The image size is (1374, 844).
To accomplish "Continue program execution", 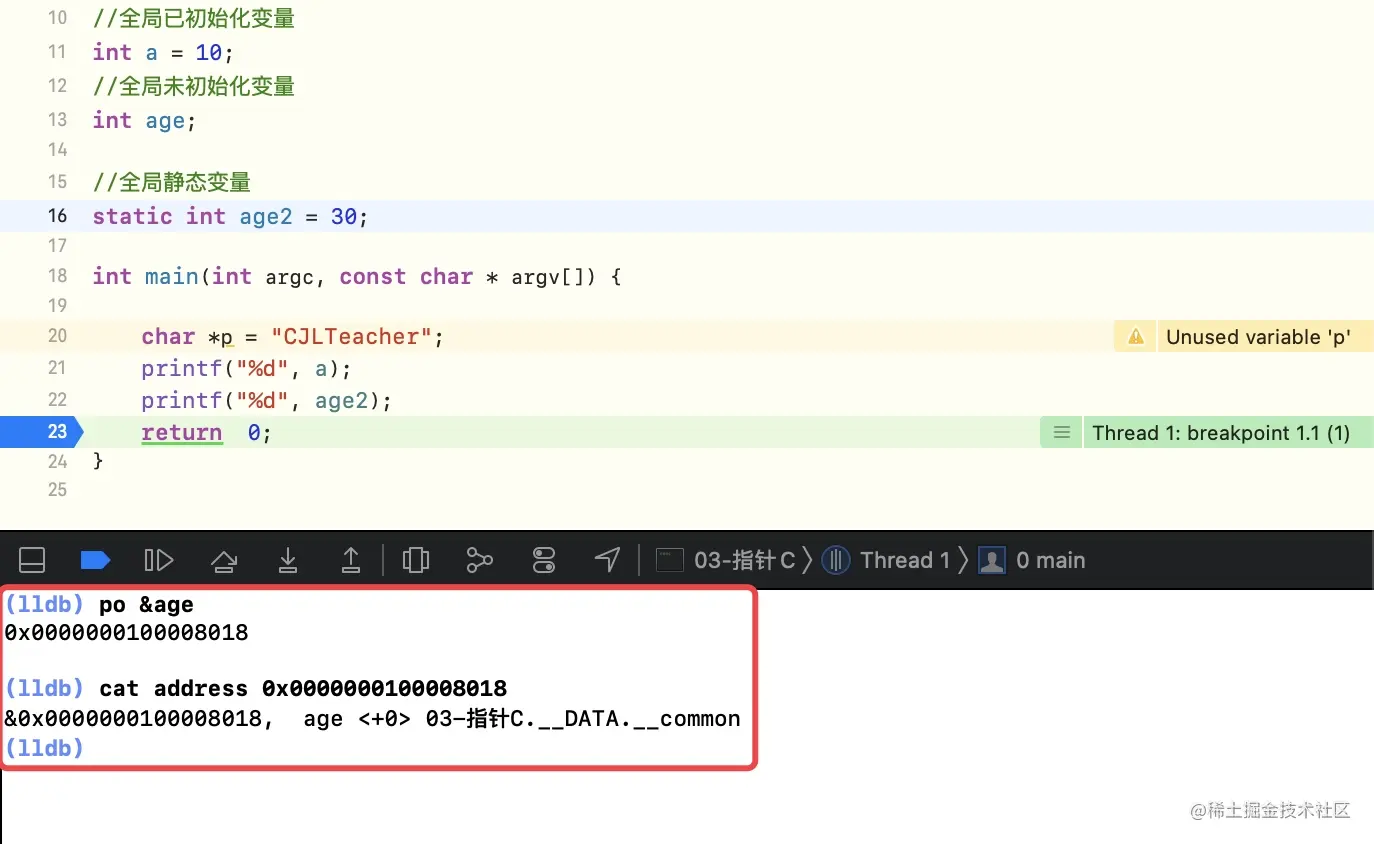I will [159, 560].
